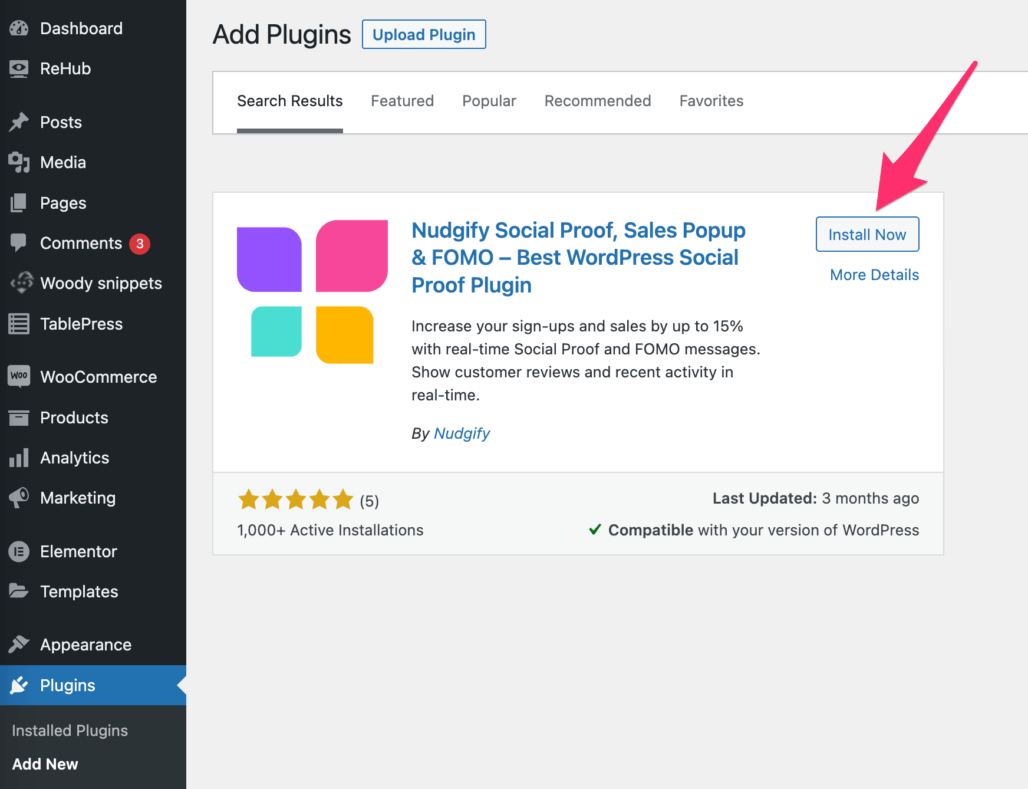
Task: Select Add New plugins submenu
Action: pyautogui.click(x=45, y=764)
